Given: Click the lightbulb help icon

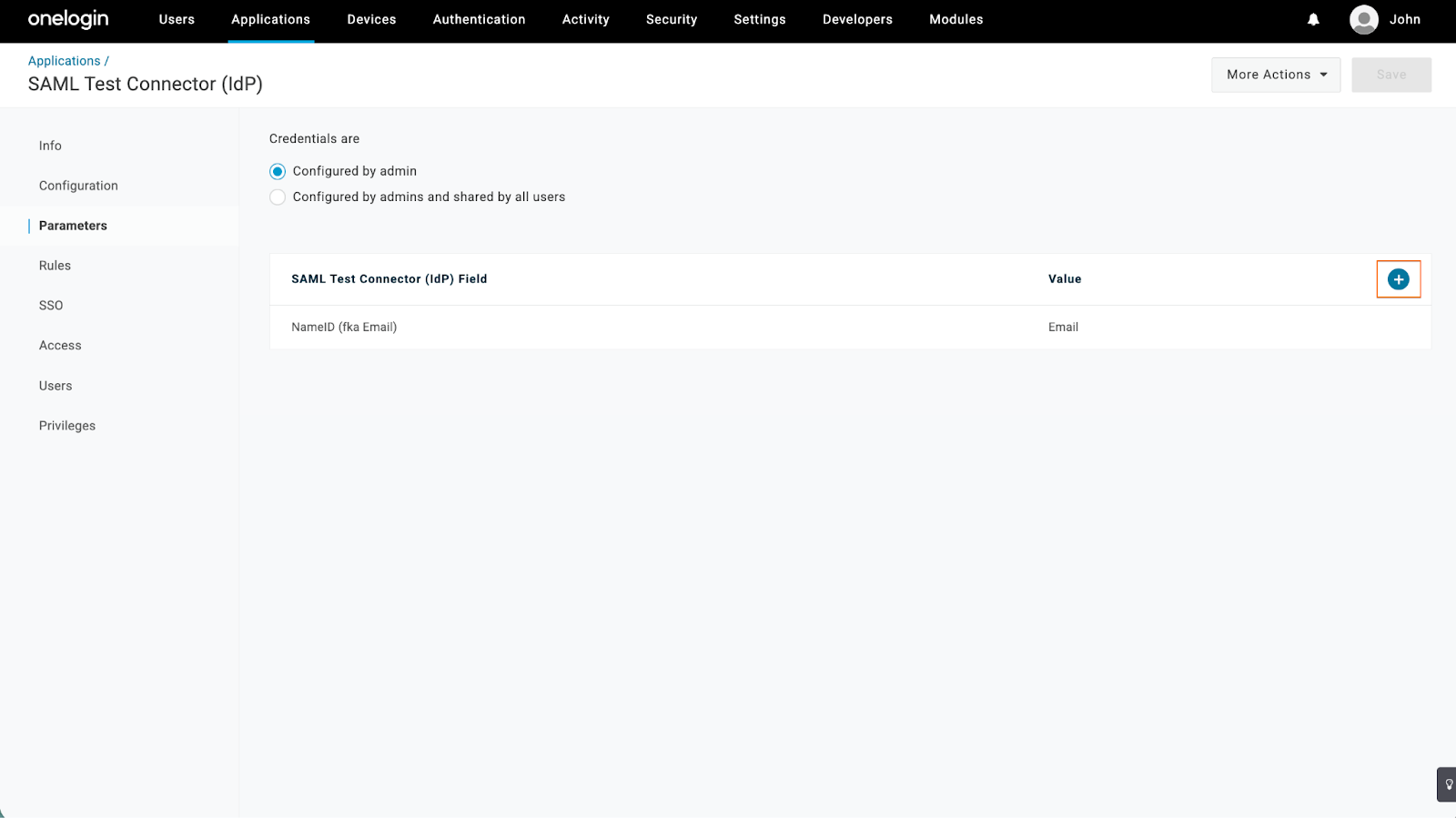Looking at the screenshot, I should [1448, 784].
